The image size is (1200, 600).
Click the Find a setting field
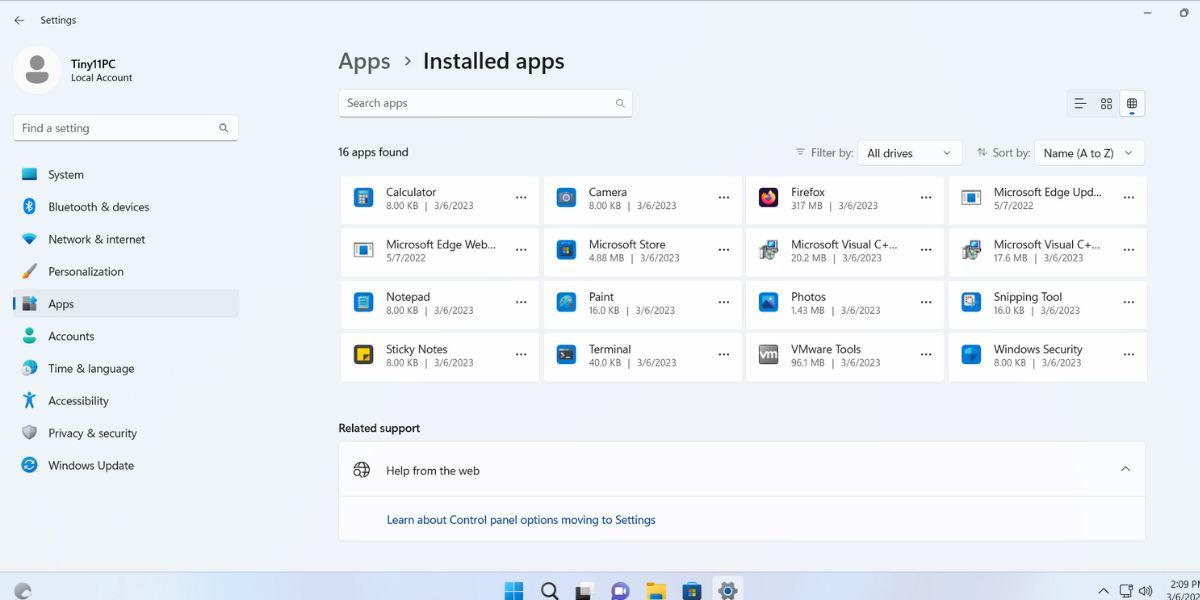click(126, 128)
